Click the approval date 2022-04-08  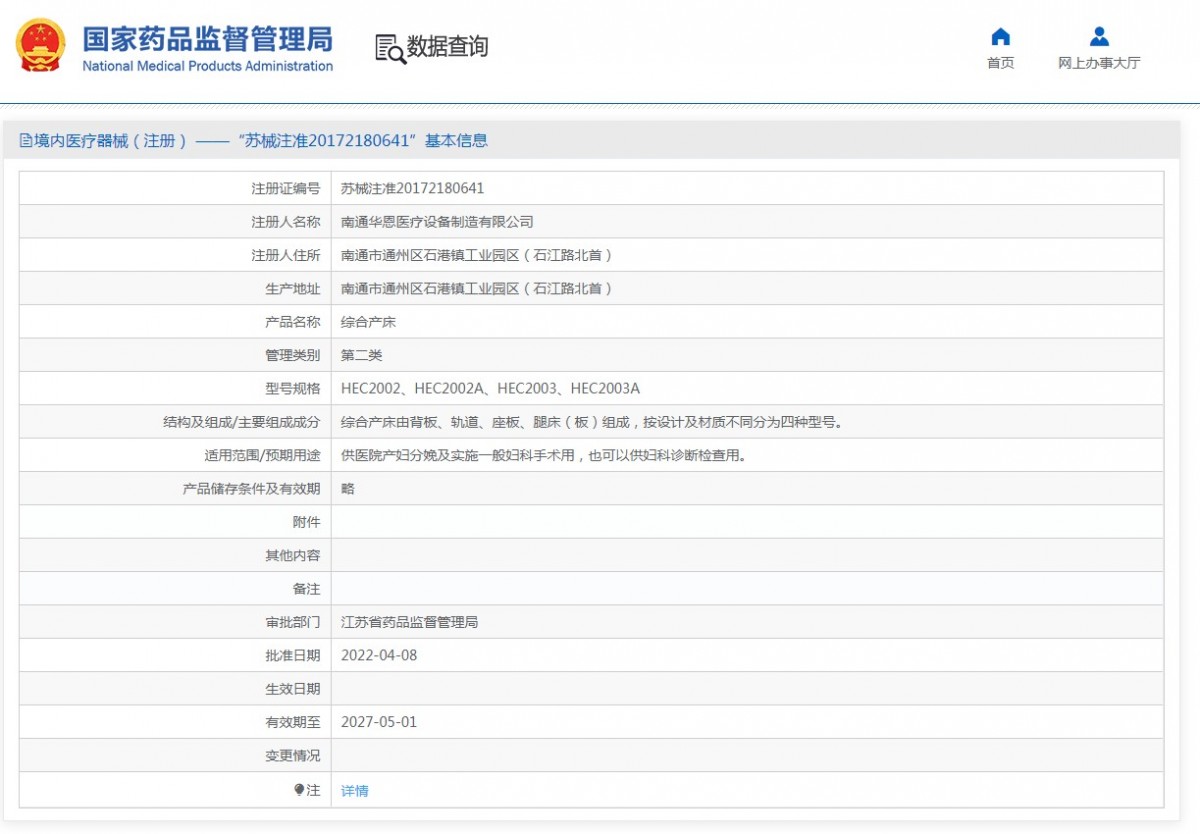click(378, 655)
